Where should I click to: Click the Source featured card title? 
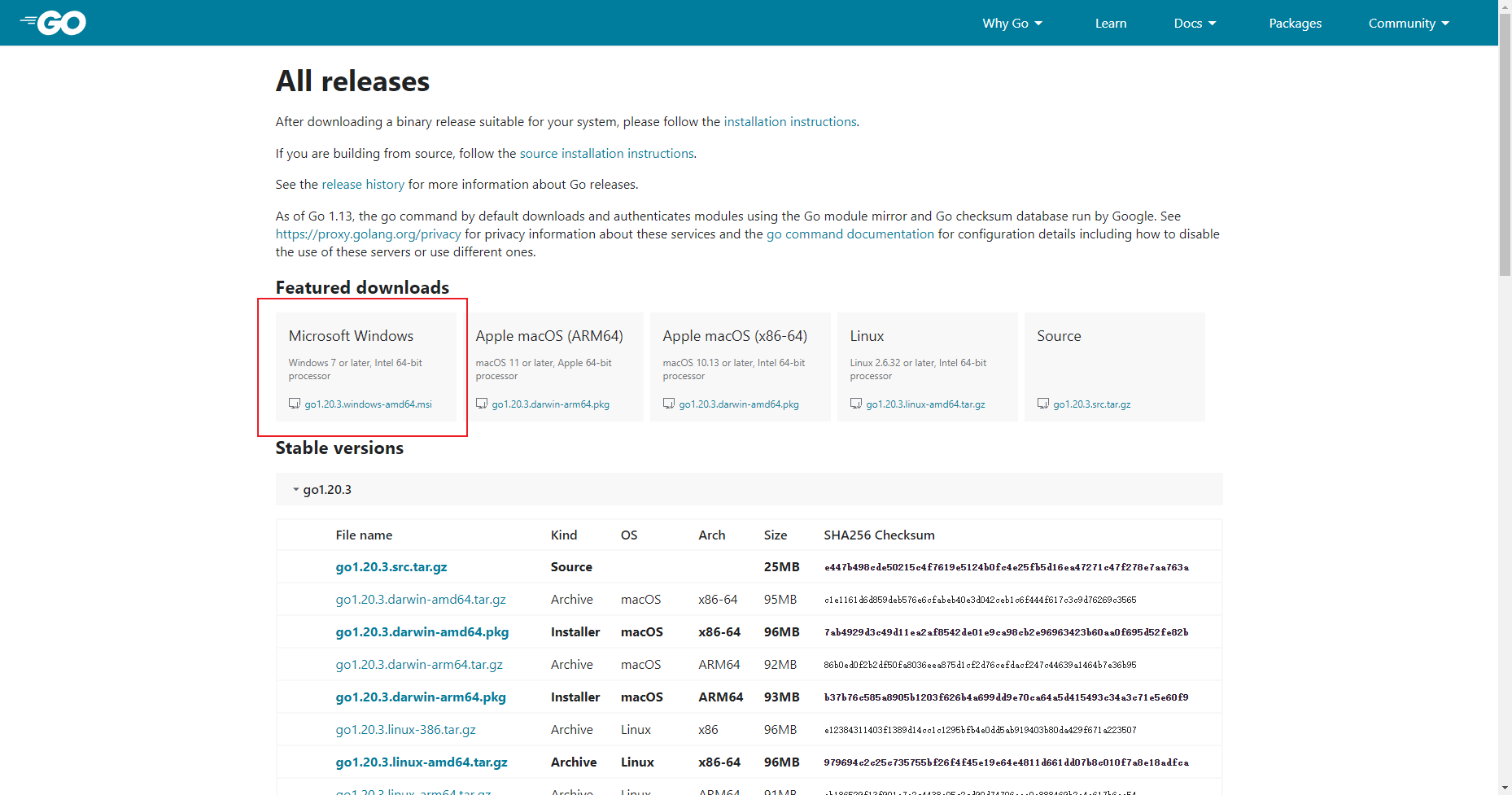coord(1059,336)
